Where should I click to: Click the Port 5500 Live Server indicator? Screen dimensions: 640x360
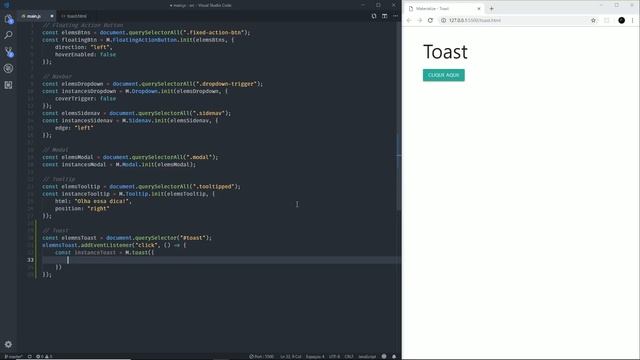(262, 356)
